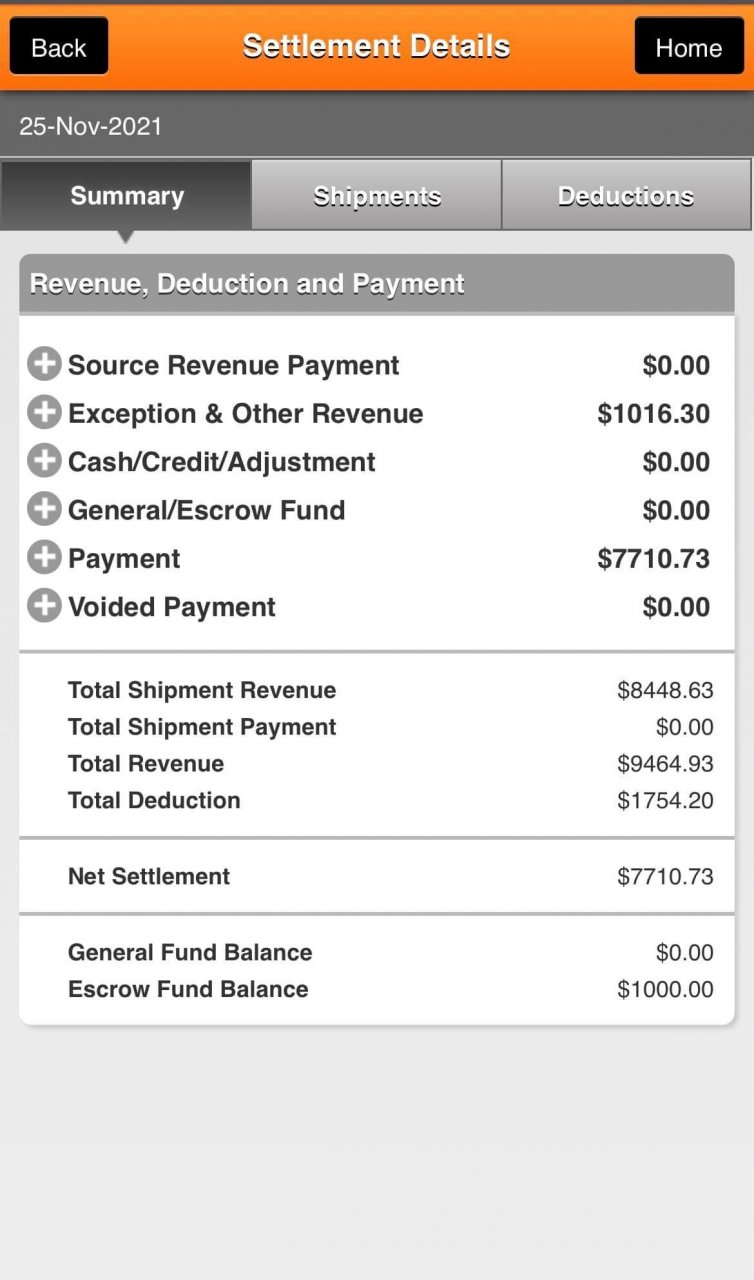Expand Source Revenue Payment plus icon
The width and height of the screenshot is (754, 1280).
click(x=44, y=365)
